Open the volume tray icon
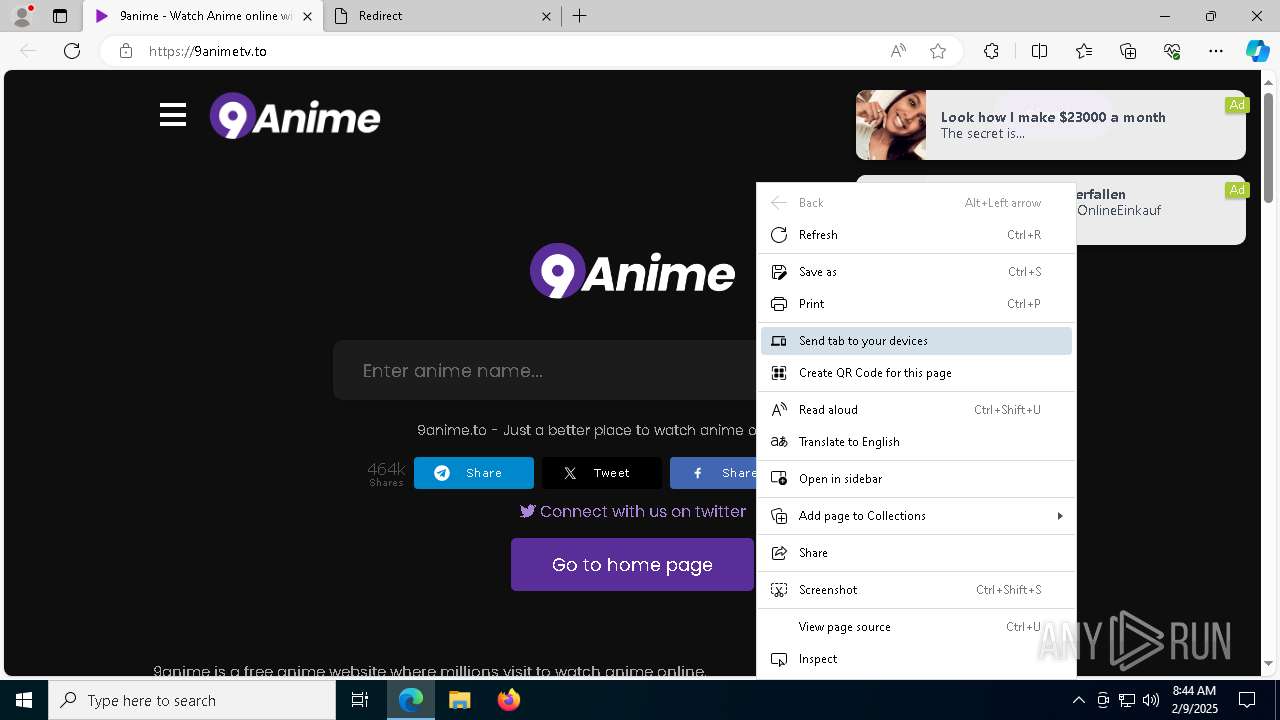 pyautogui.click(x=1151, y=700)
